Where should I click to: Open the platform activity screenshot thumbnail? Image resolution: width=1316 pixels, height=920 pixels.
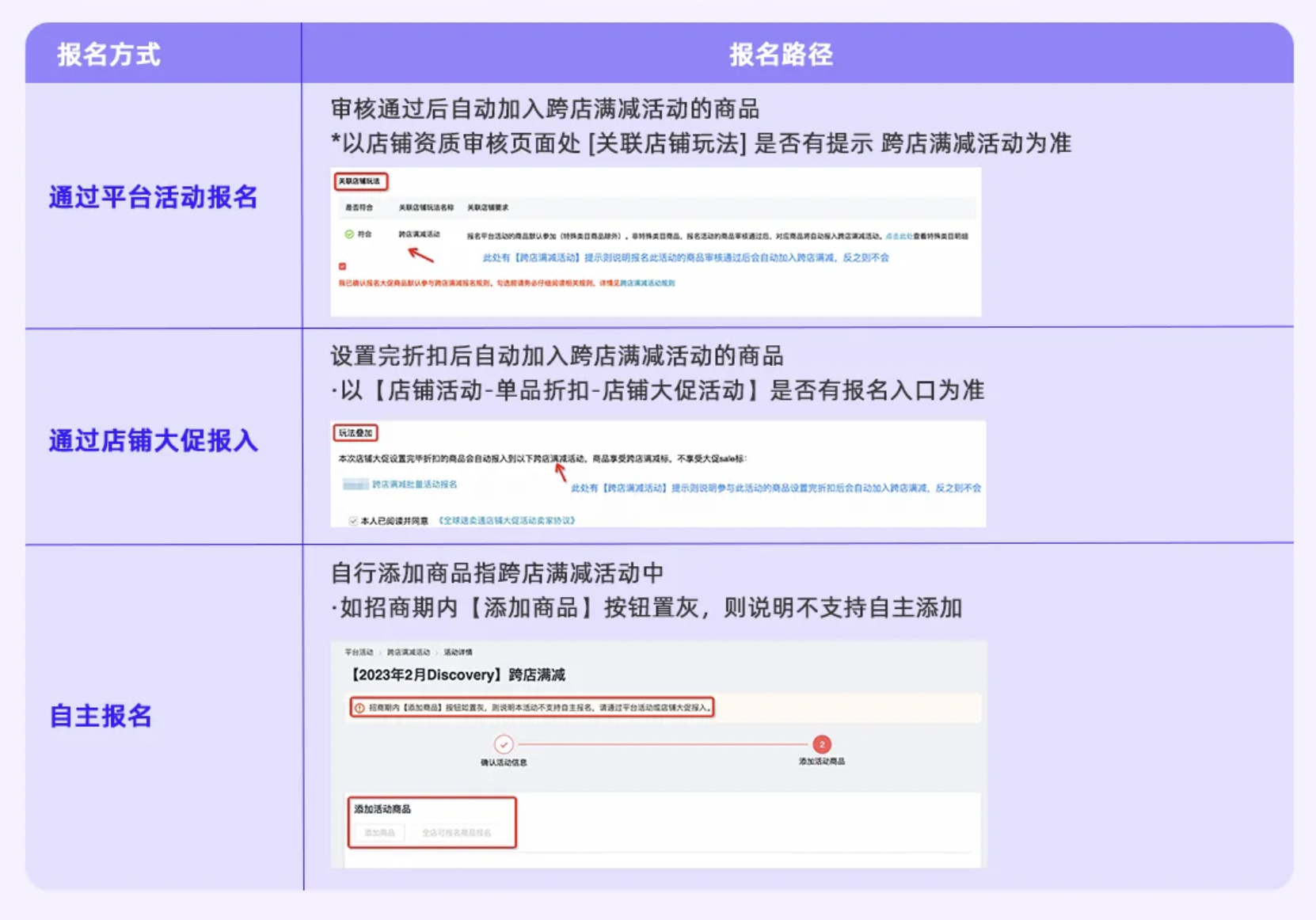[656, 241]
